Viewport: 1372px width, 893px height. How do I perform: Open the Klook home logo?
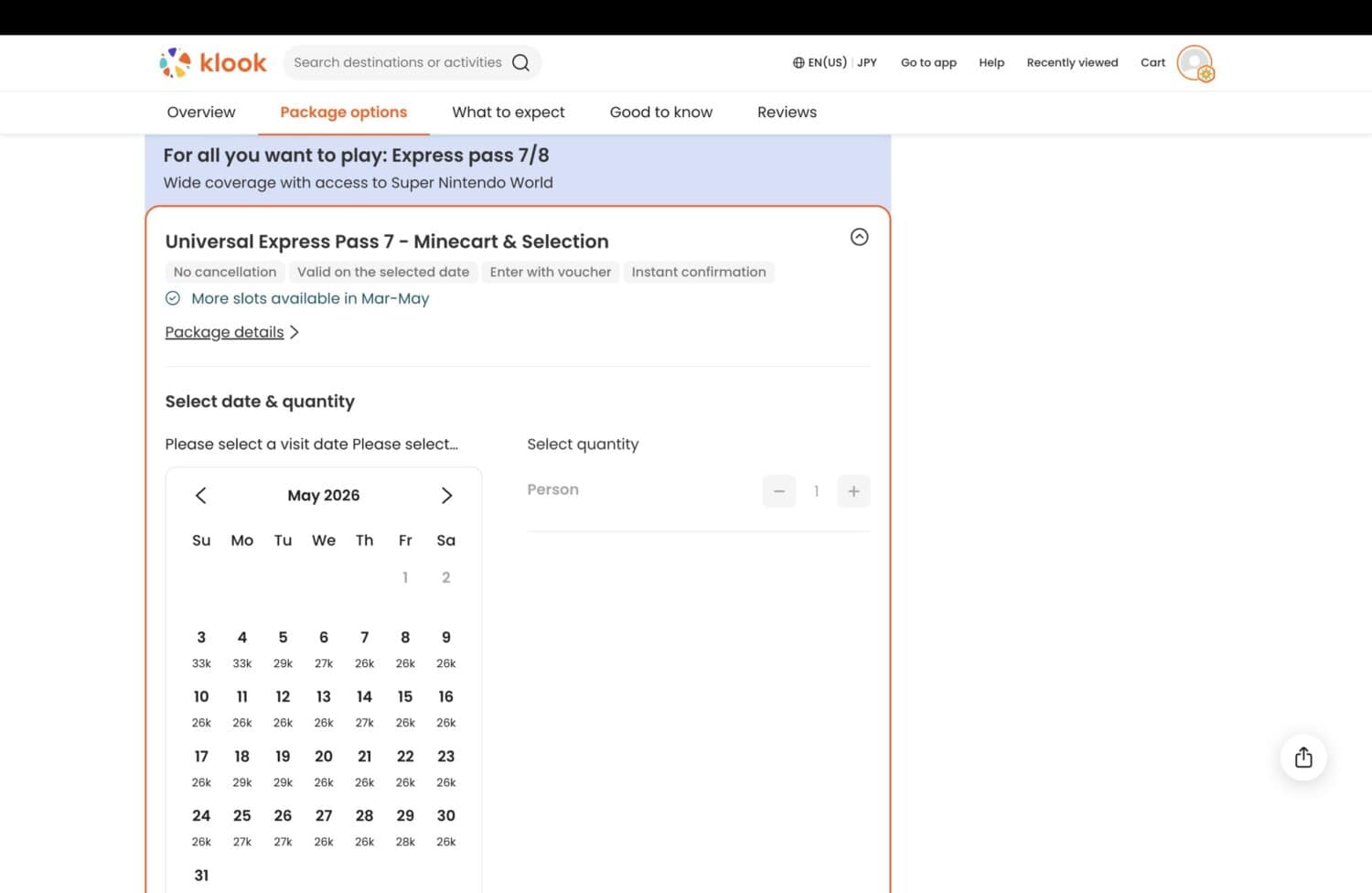pyautogui.click(x=213, y=62)
